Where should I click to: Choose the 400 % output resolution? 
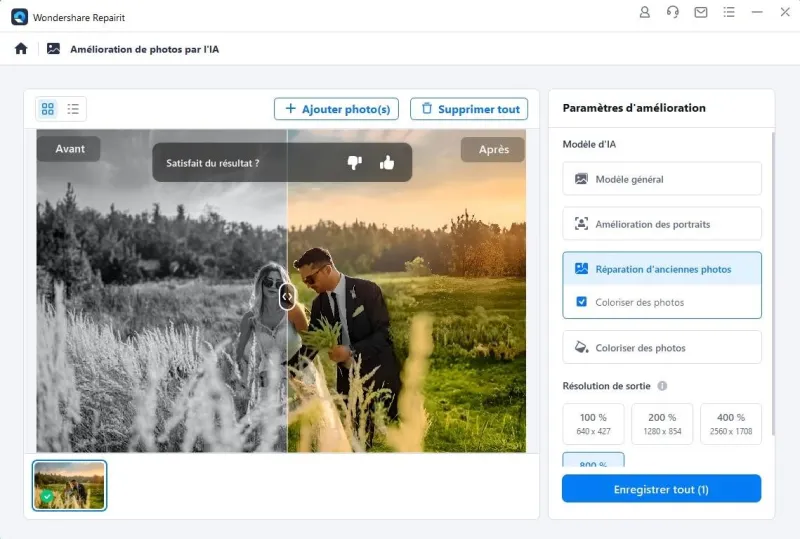tap(730, 423)
